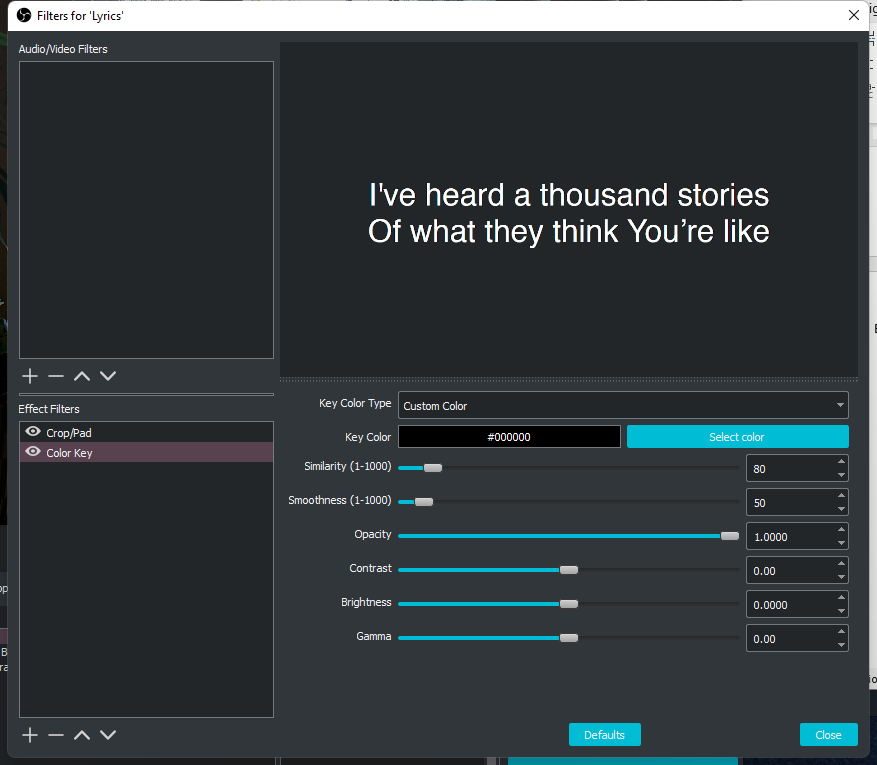Viewport: 877px width, 765px height.
Task: Move Effect filter down with arrow
Action: pyautogui.click(x=108, y=735)
